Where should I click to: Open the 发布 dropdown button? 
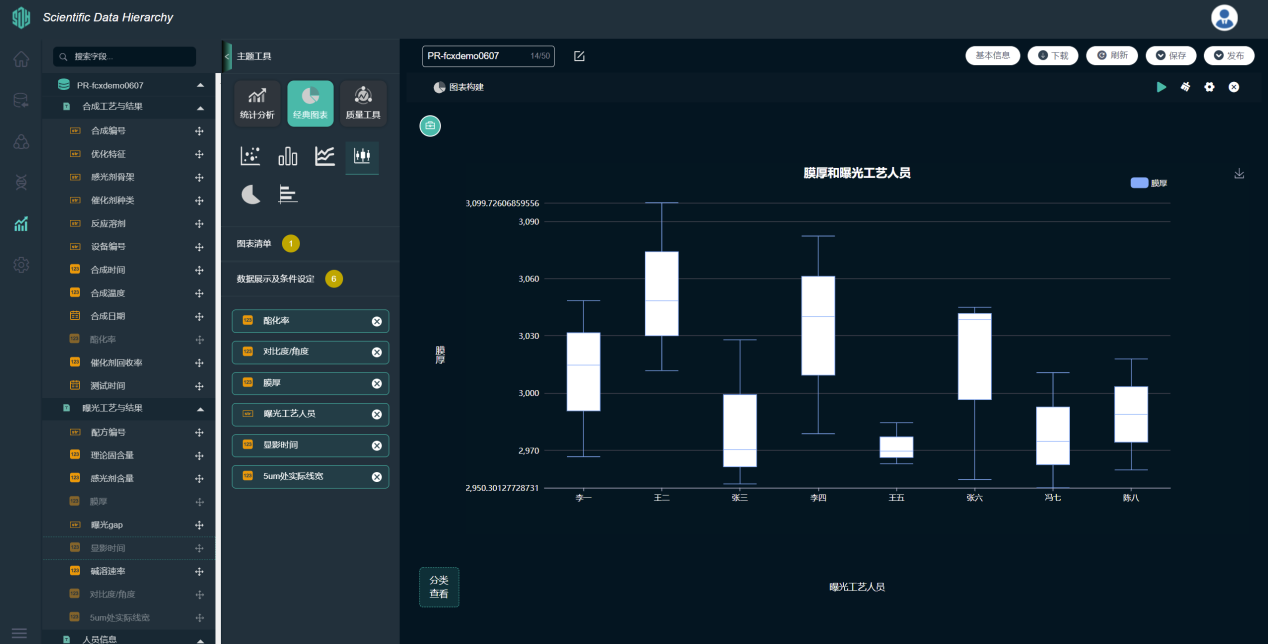coord(1229,56)
